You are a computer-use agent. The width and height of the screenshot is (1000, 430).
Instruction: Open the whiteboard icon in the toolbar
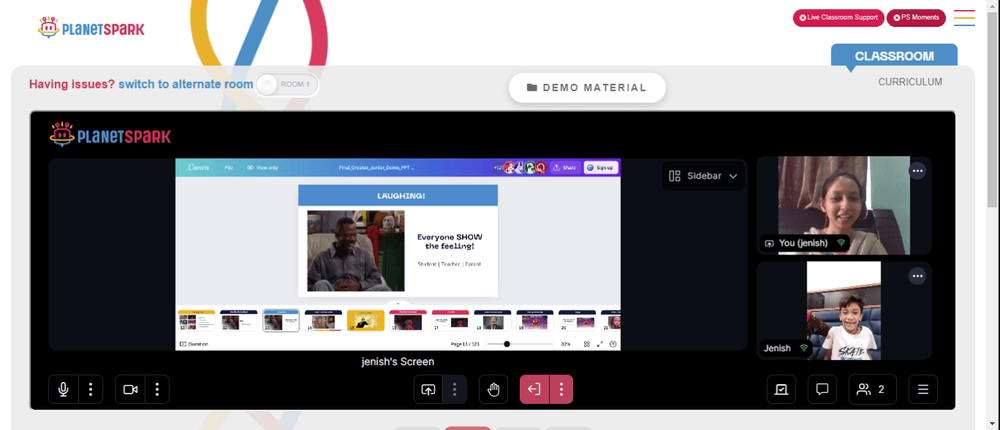(781, 389)
